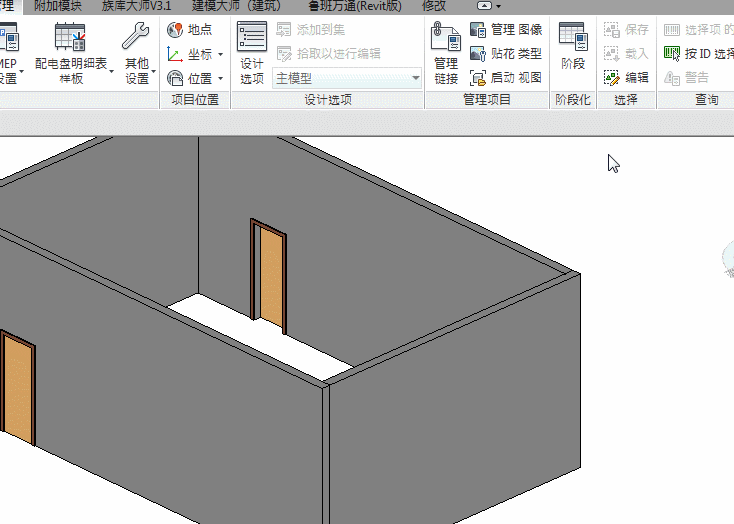Click the 管理项目 panel title

pos(487,100)
